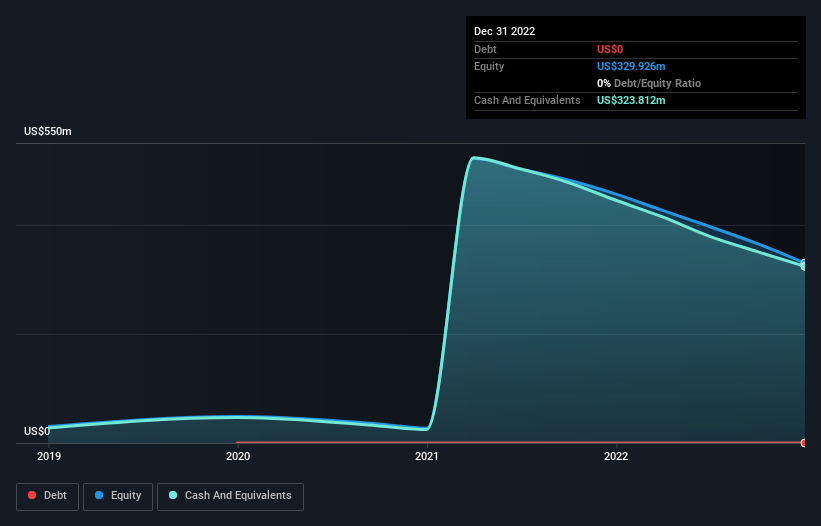Click the 0% Debt/Equity Ratio text
The height and width of the screenshot is (526, 821).
click(649, 83)
